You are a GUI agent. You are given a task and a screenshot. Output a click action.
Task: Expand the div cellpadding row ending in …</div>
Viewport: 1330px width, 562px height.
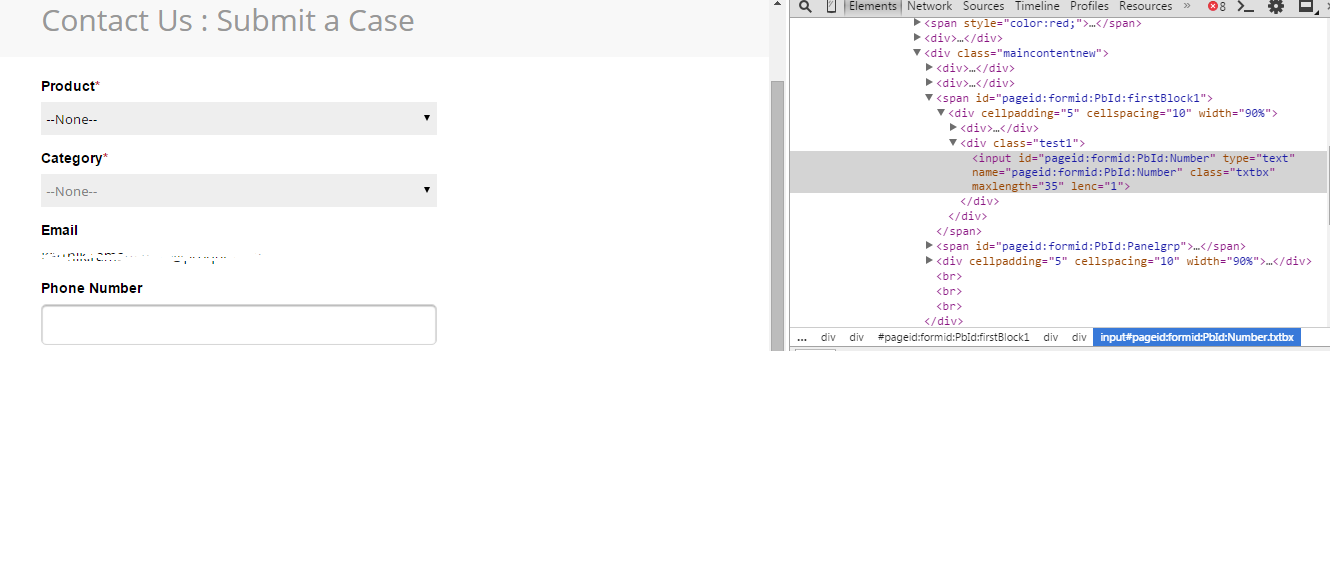click(x=929, y=260)
